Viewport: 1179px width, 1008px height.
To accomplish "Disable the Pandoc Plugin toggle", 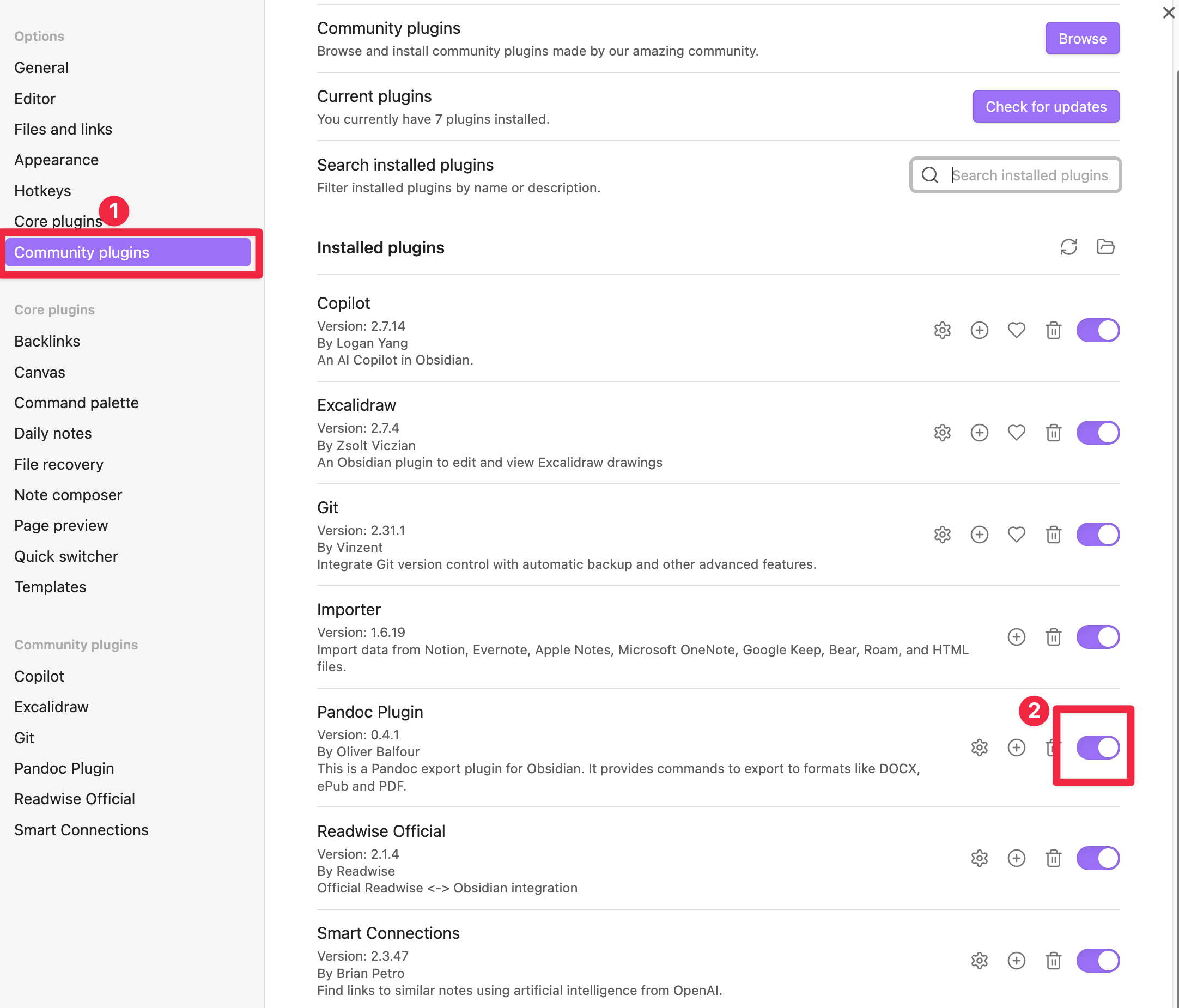I will (x=1098, y=748).
